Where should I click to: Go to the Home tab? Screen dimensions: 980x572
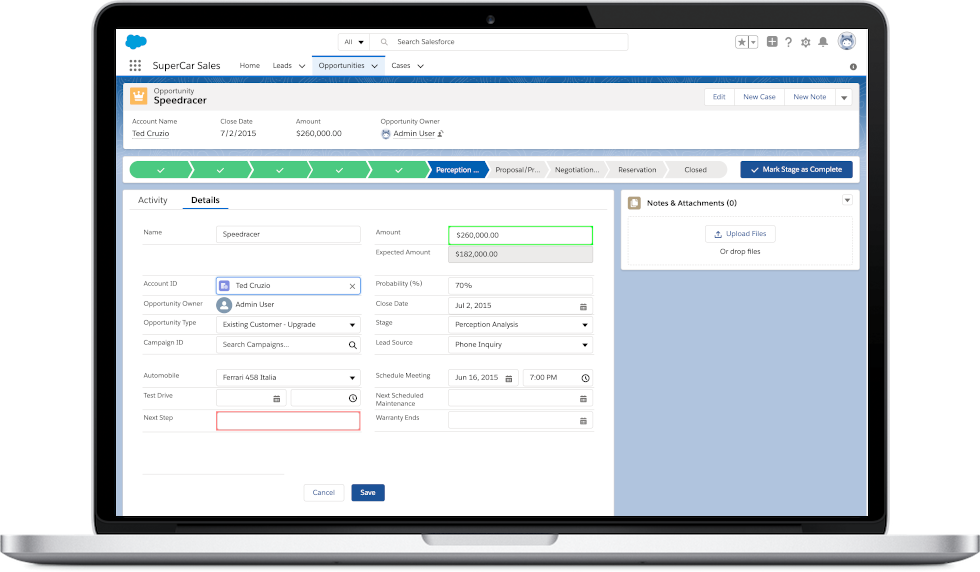[249, 66]
